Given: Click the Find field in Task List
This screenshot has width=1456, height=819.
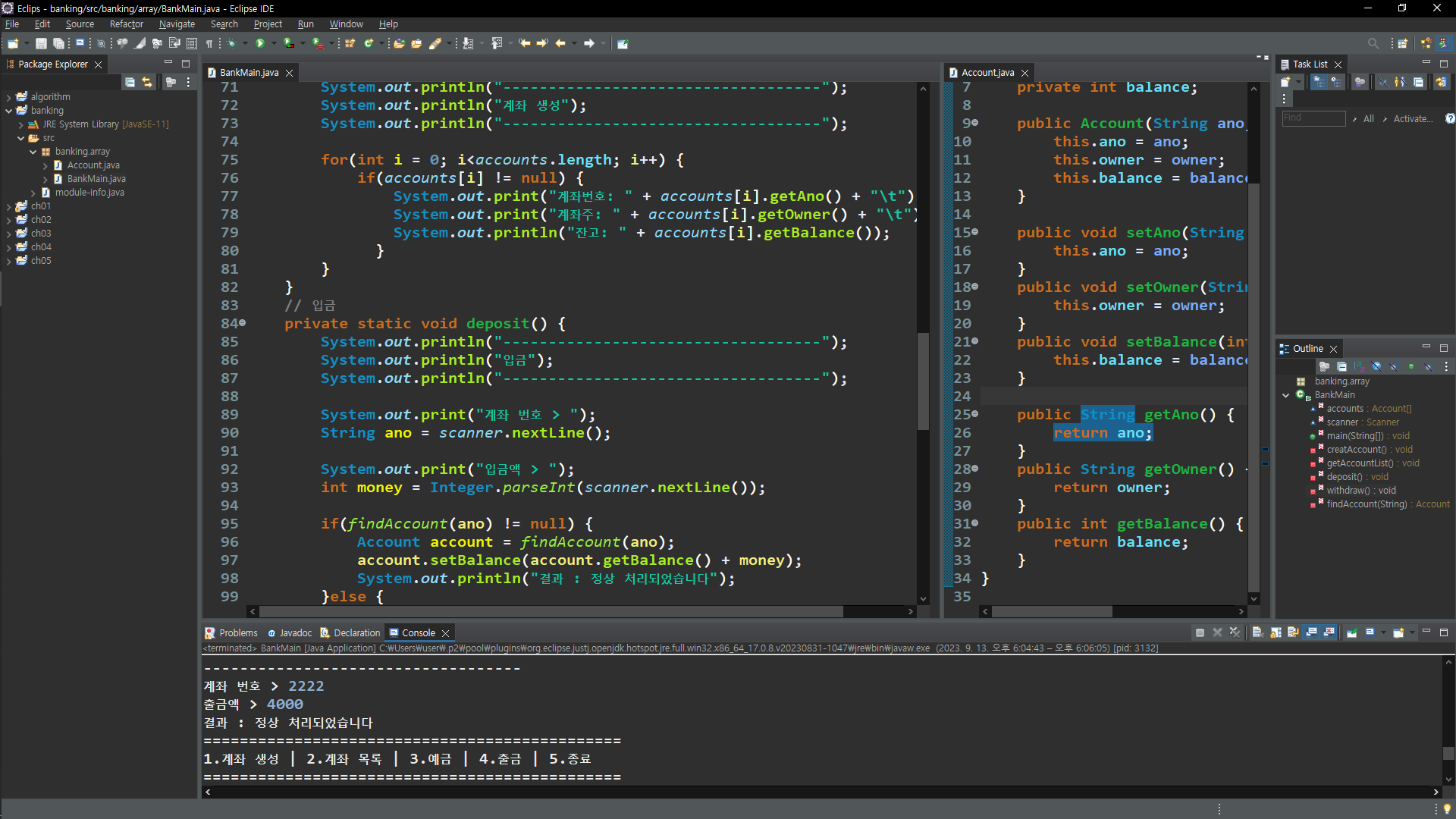Looking at the screenshot, I should tap(1313, 118).
